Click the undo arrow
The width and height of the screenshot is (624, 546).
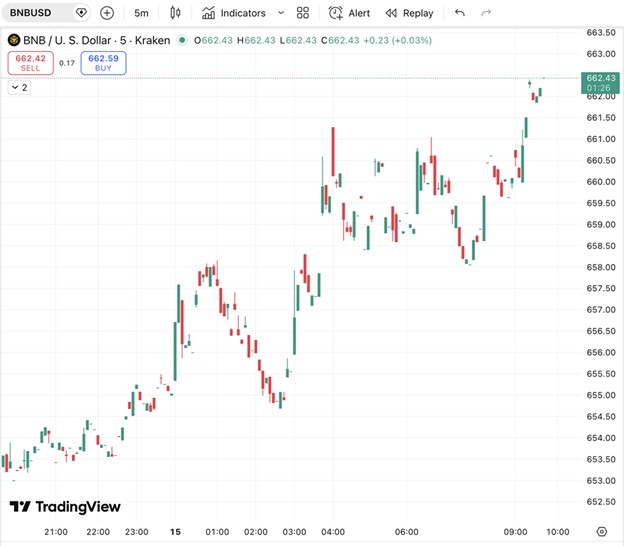click(x=460, y=13)
